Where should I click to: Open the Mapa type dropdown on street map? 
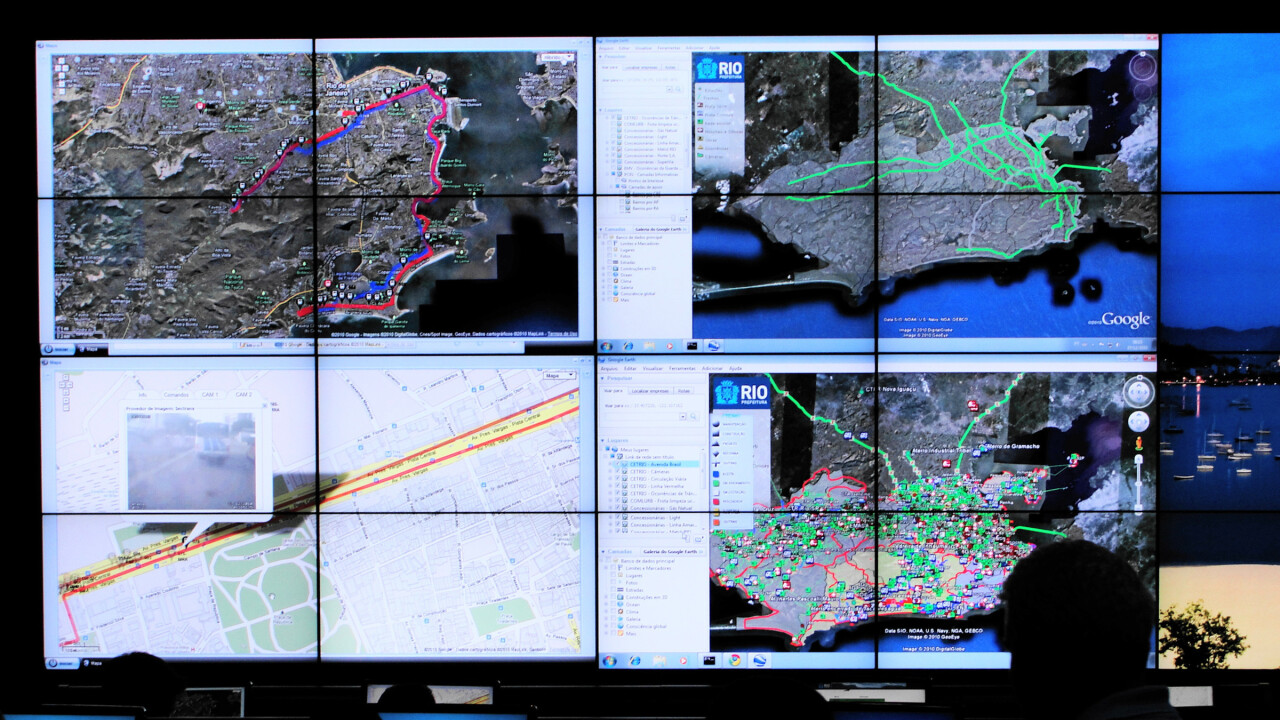(x=559, y=376)
